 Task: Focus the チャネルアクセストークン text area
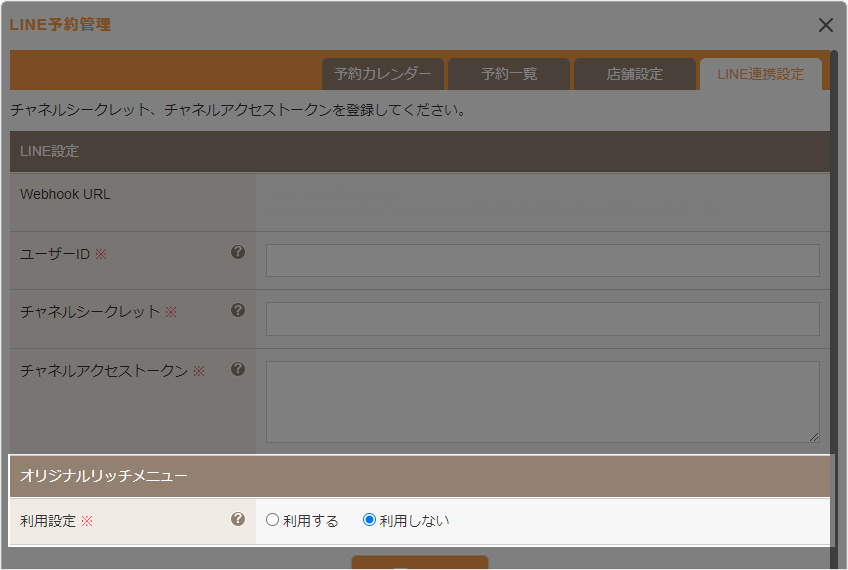click(x=542, y=402)
